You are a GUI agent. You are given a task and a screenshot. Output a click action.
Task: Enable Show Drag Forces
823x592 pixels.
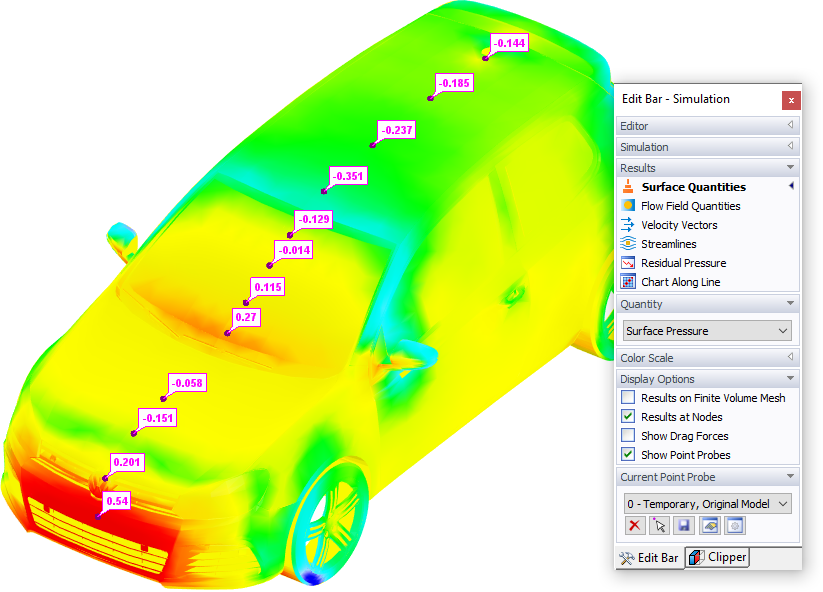tap(628, 435)
